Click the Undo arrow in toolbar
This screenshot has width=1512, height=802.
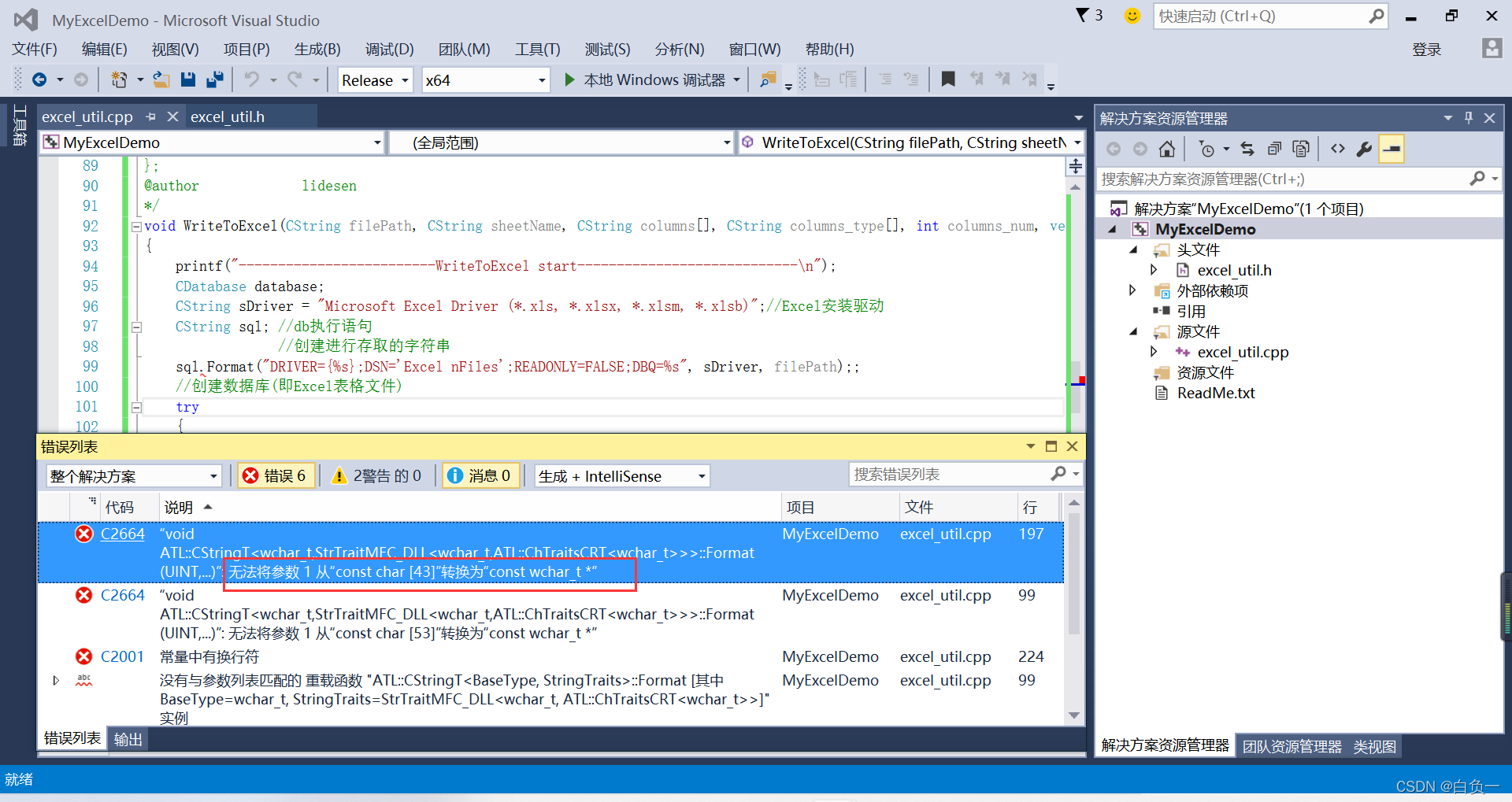coord(251,79)
